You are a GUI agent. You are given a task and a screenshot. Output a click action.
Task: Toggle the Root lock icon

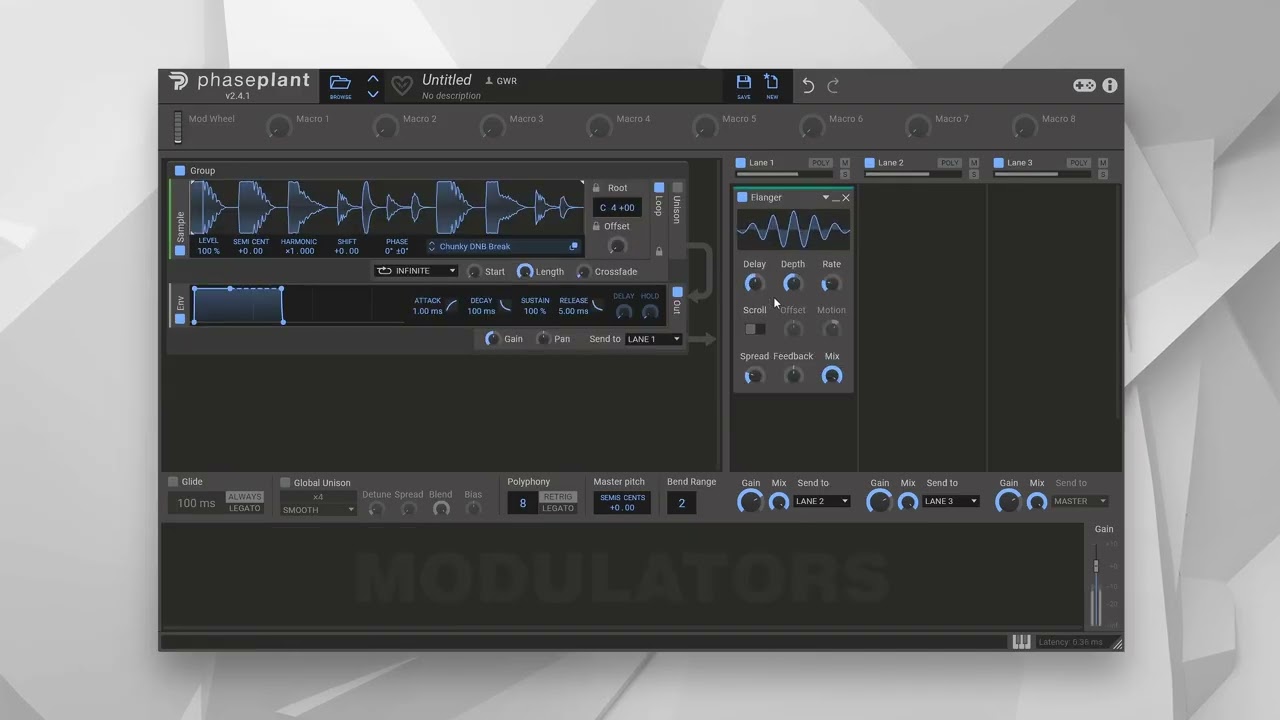pos(597,188)
